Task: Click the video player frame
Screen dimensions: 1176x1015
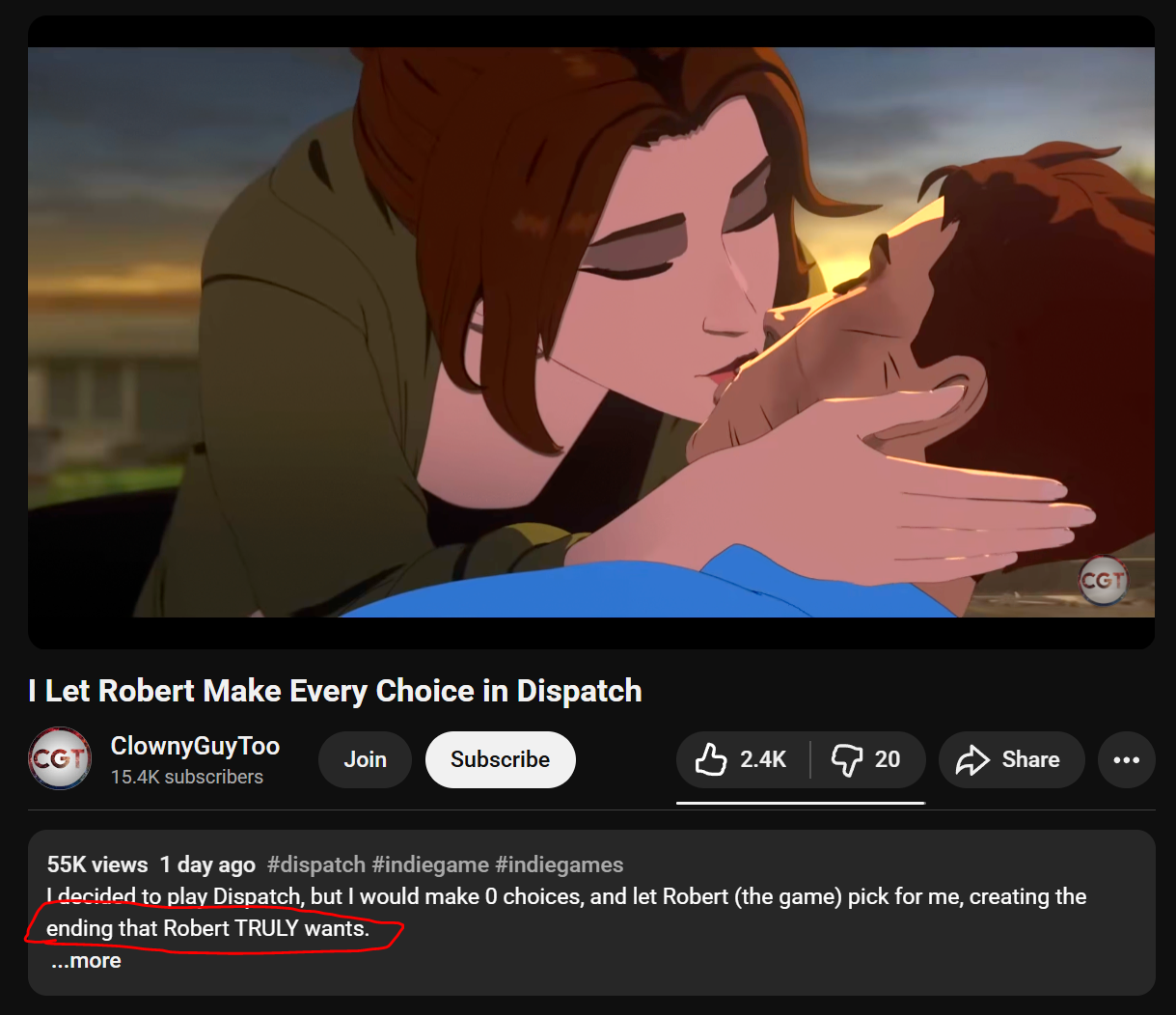Action: (x=591, y=332)
